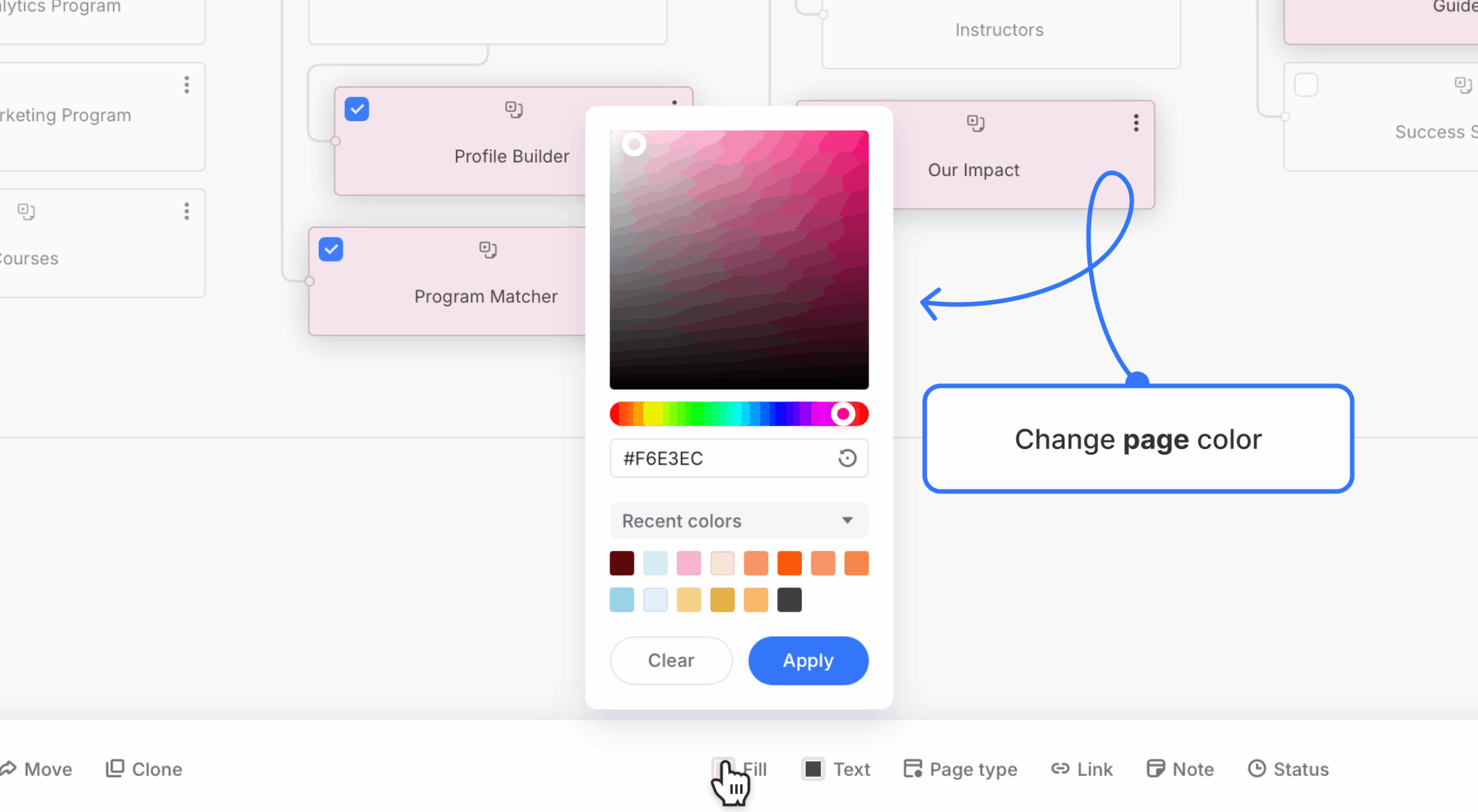
Task: Select the Profile Builder card title
Action: click(x=512, y=156)
